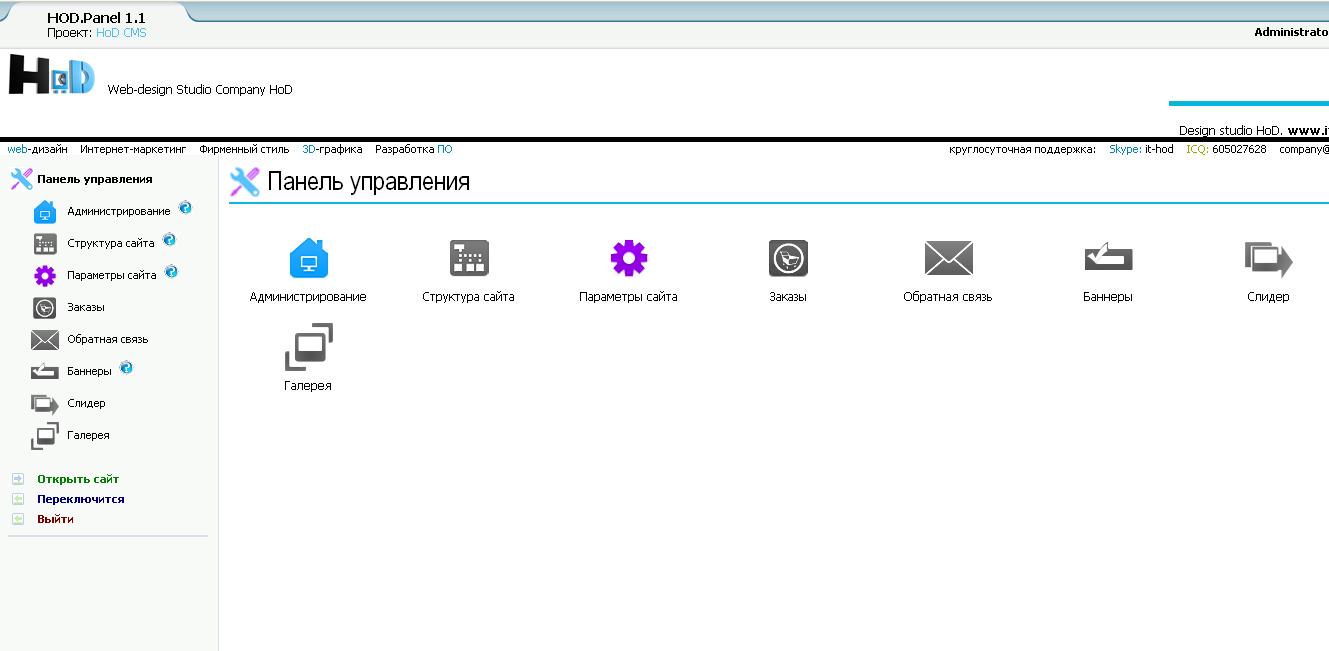Open the Фирменный стиль menu item
This screenshot has width=1329, height=651.
pos(244,149)
